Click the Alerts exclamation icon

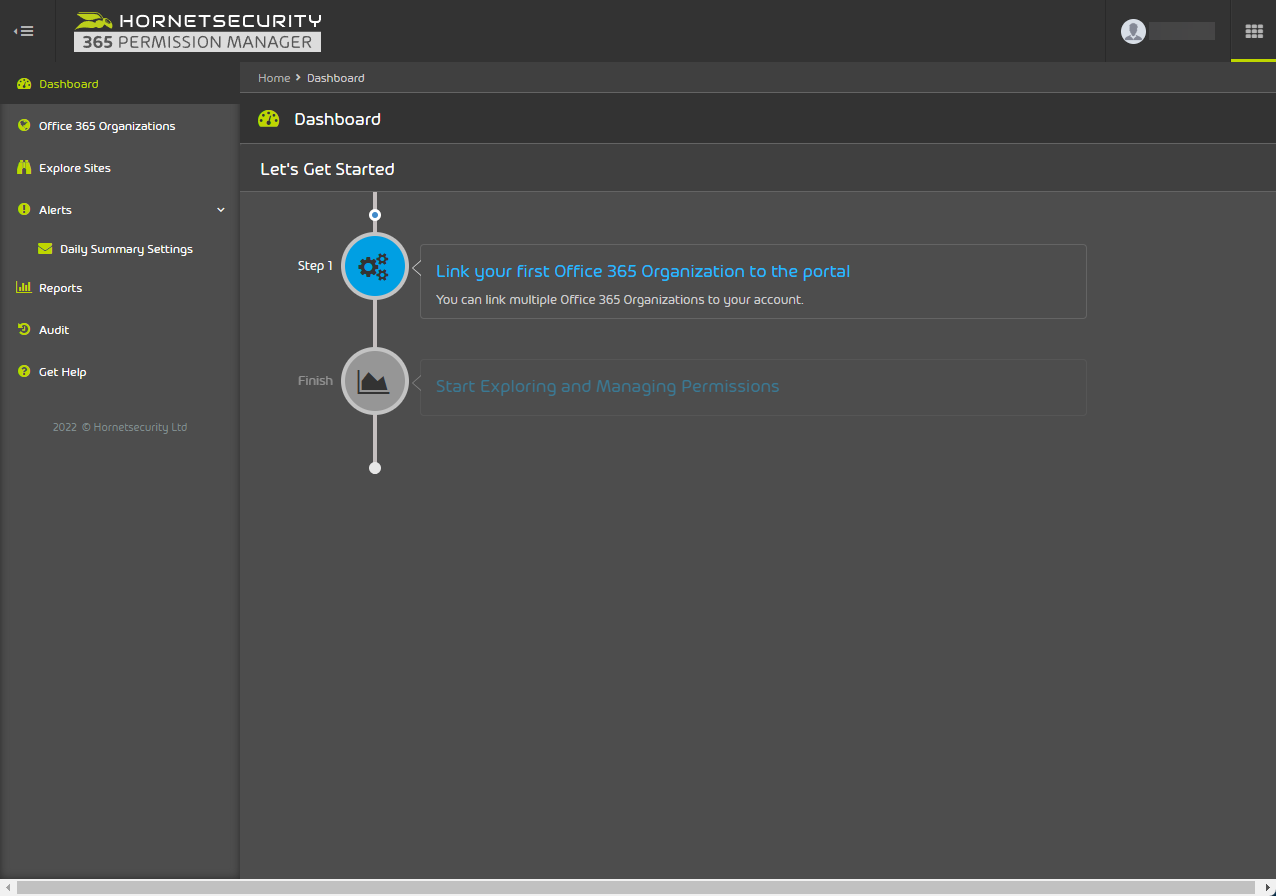point(24,210)
